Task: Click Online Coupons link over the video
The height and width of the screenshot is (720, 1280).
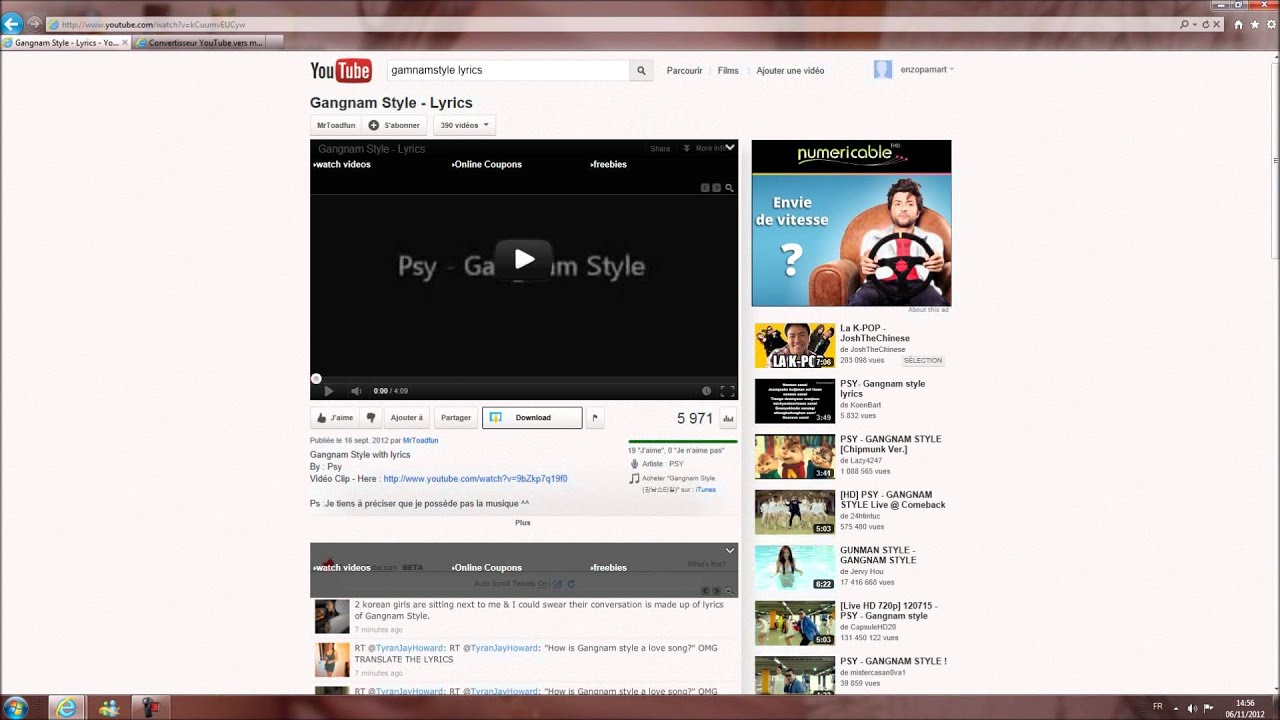Action: pyautogui.click(x=487, y=164)
